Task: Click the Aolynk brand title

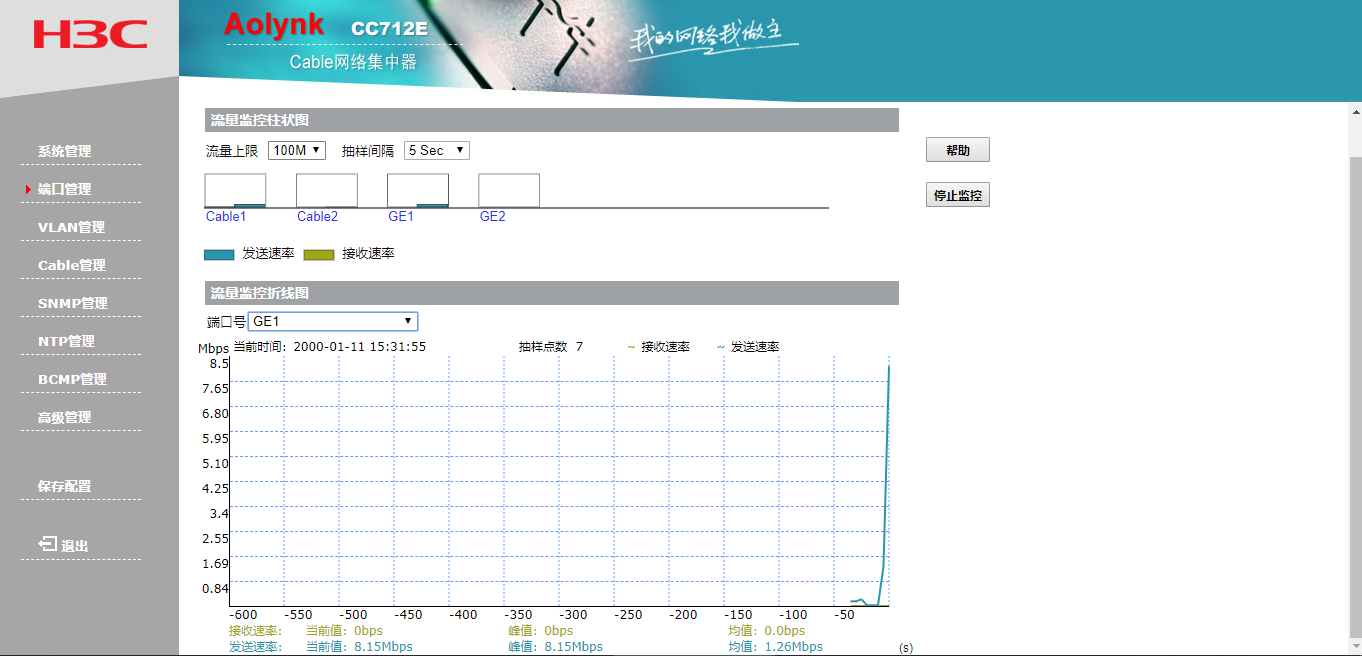Action: (274, 24)
